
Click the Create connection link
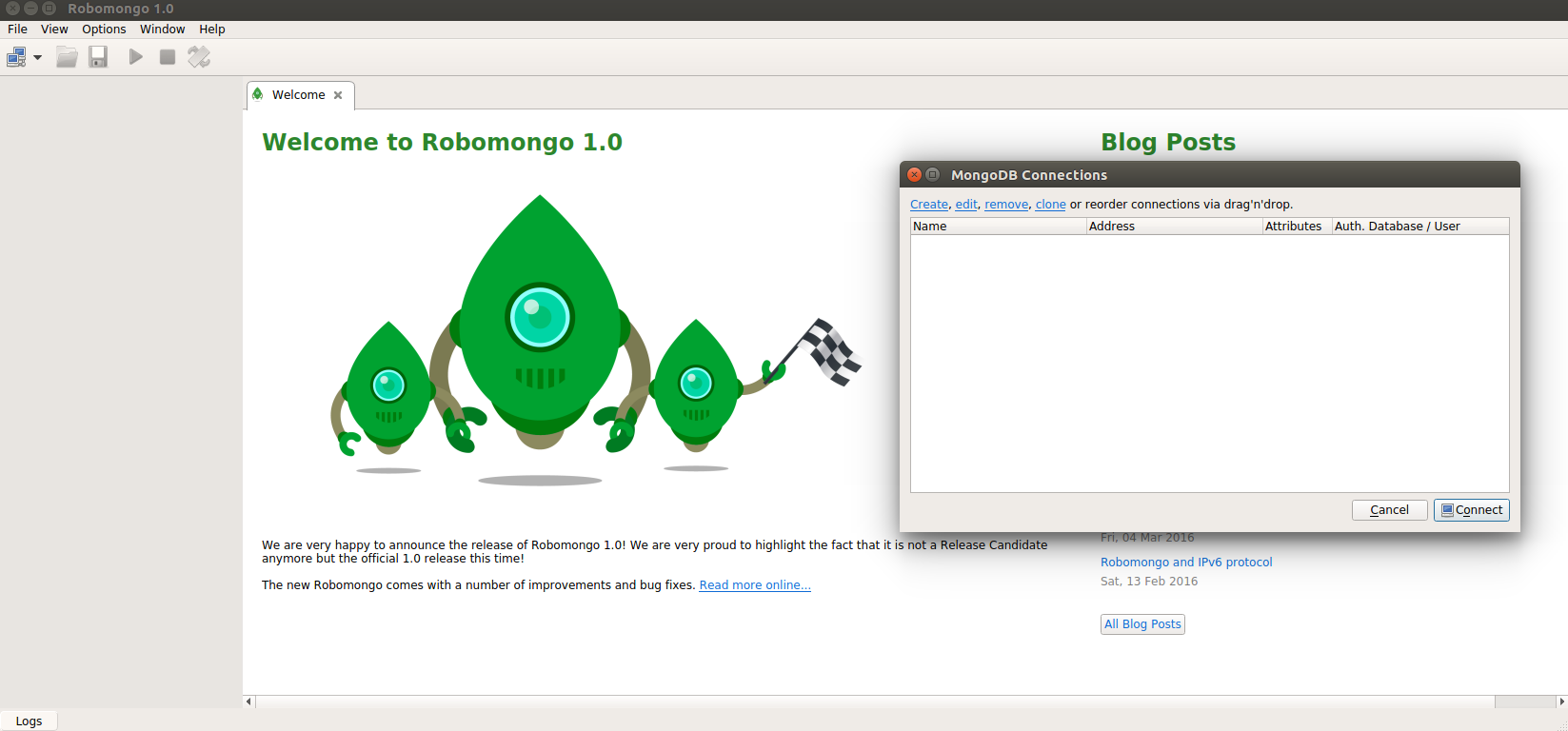point(929,205)
